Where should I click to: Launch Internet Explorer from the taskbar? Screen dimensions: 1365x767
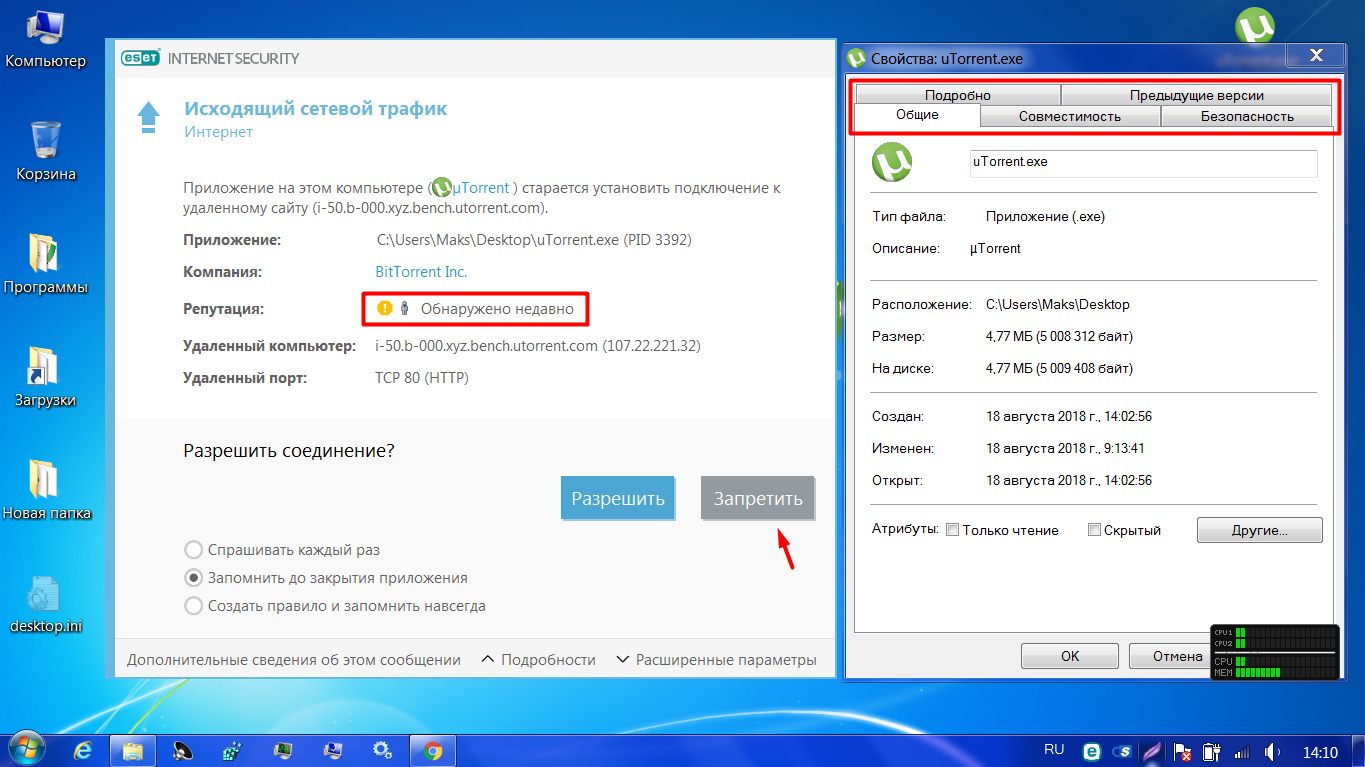point(84,750)
